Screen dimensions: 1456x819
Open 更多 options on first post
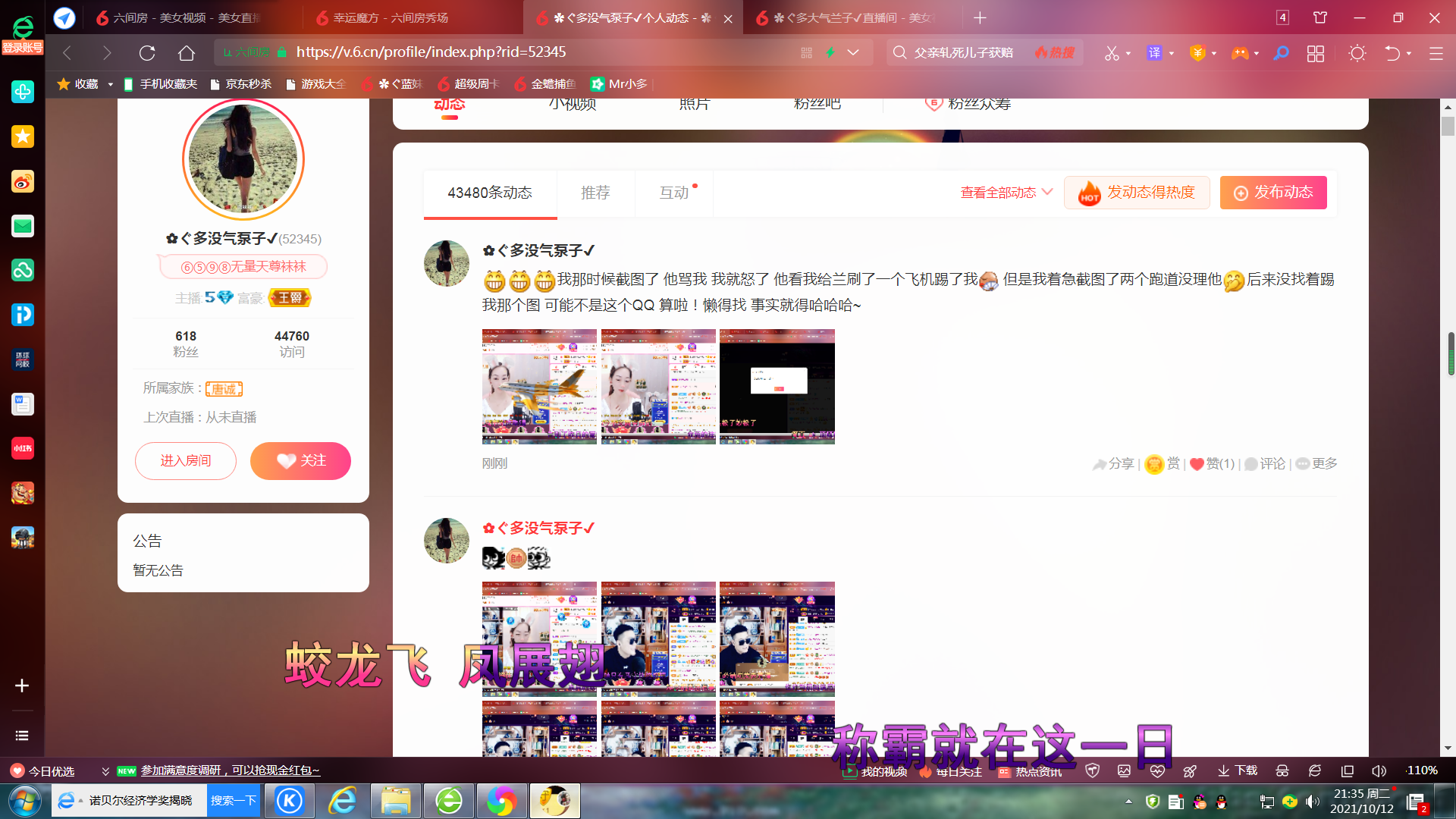(1316, 463)
